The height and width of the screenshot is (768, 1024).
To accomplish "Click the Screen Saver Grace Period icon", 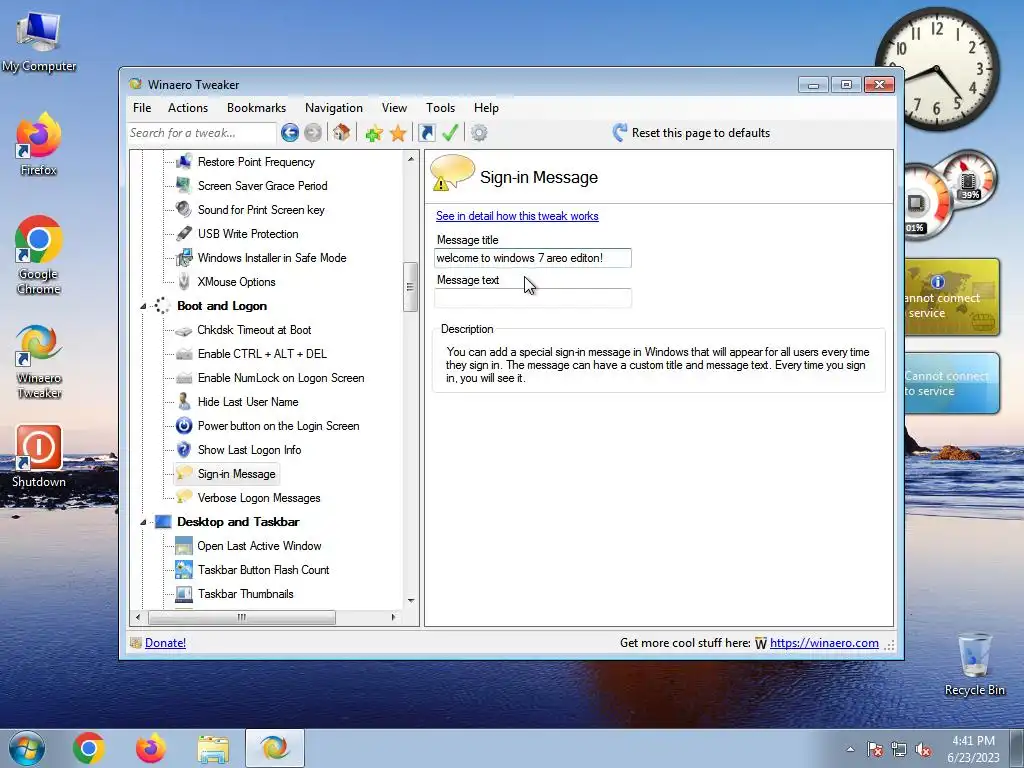I will point(184,185).
